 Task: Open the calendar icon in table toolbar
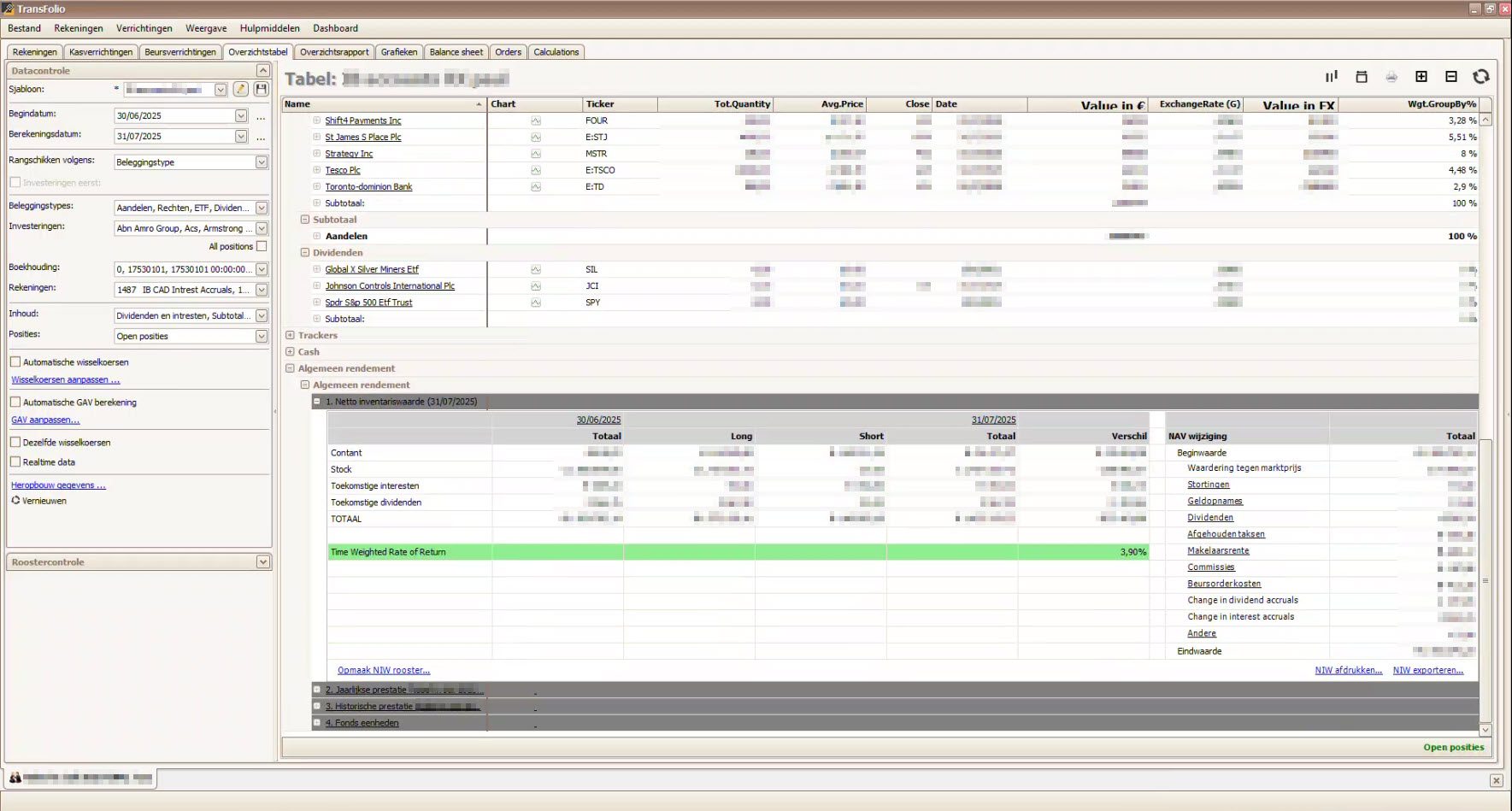click(x=1362, y=77)
